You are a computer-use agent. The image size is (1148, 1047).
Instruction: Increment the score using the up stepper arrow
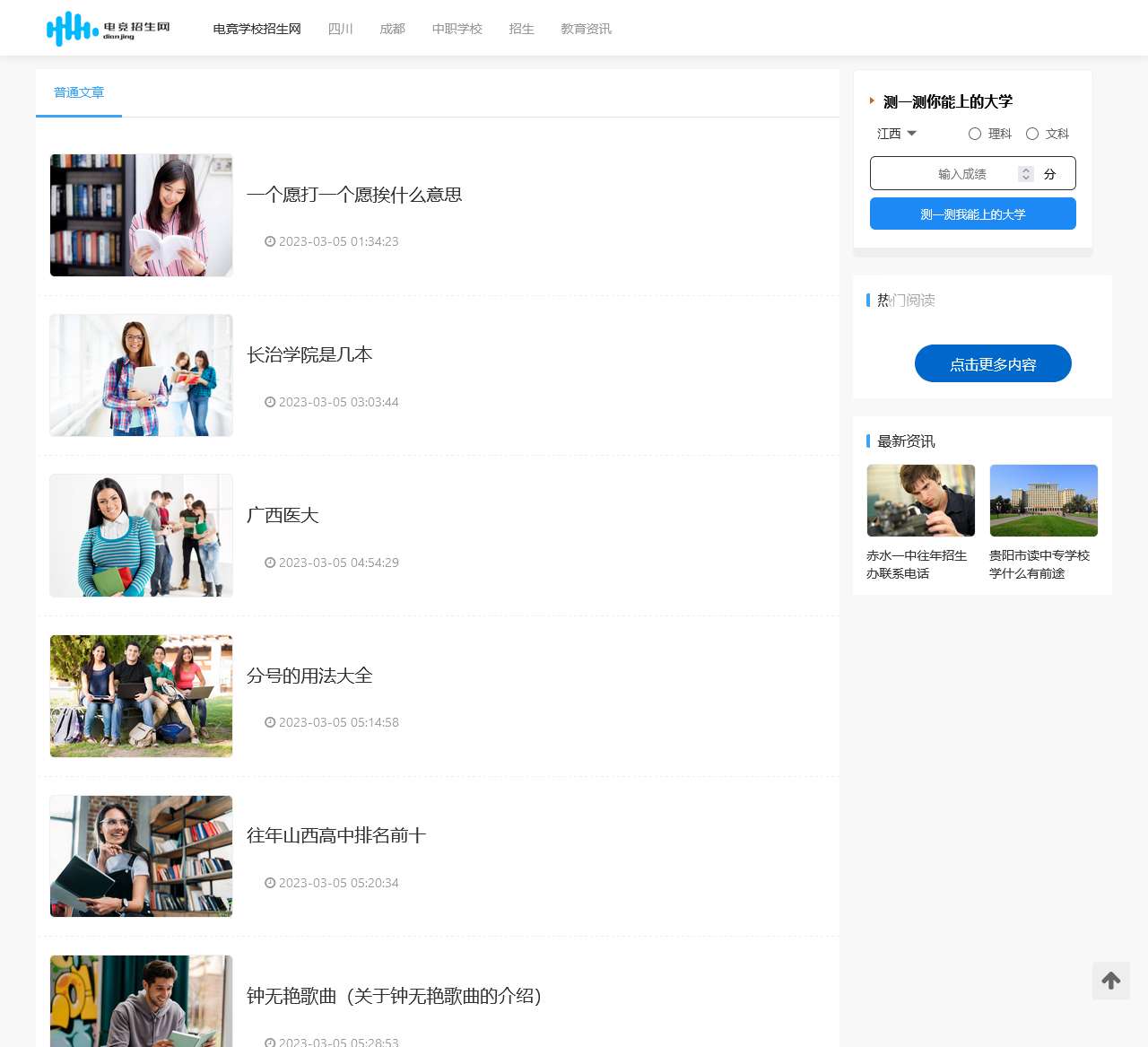1025,170
